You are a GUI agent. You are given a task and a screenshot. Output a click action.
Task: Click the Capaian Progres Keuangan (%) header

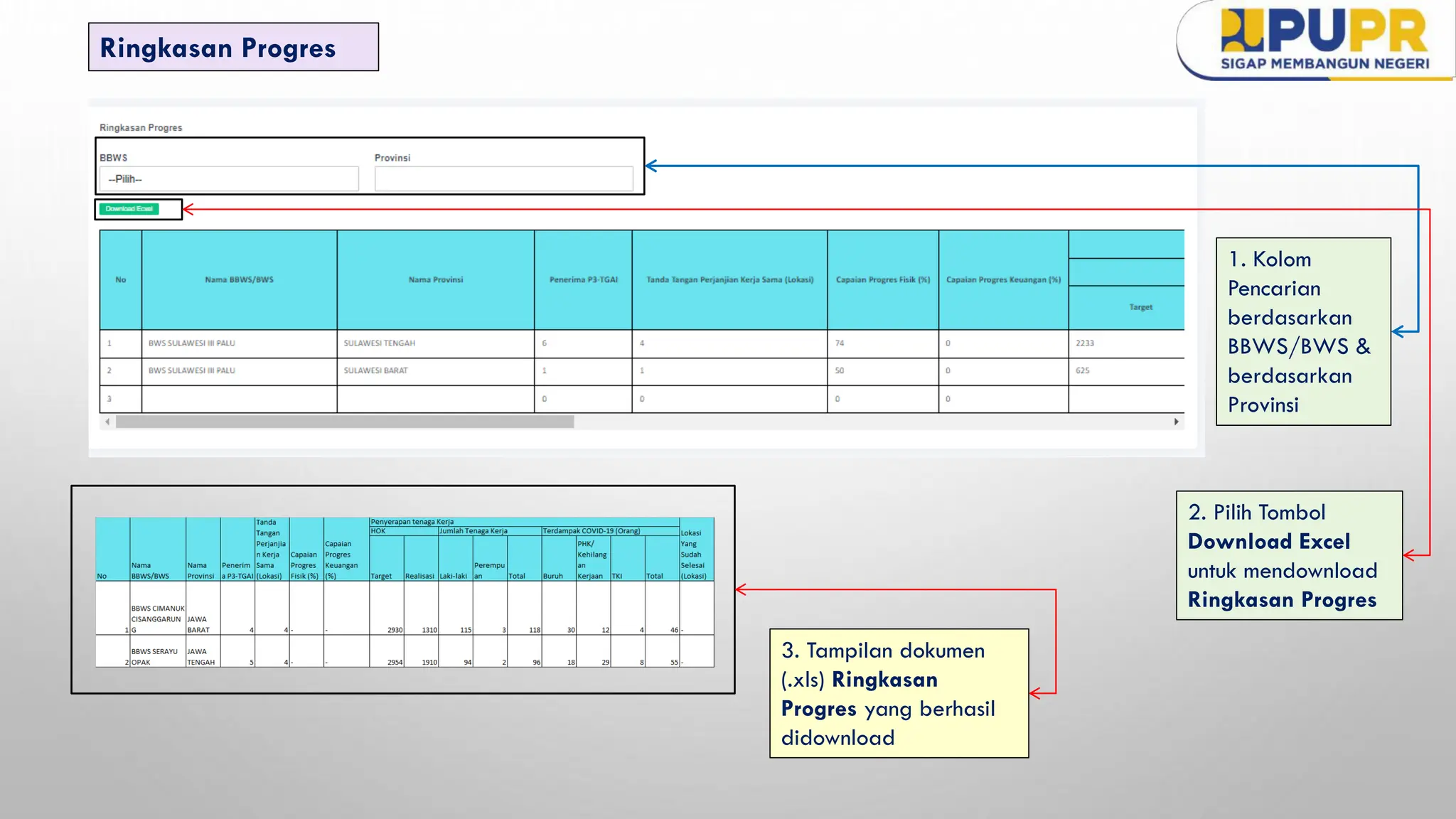pos(1003,280)
